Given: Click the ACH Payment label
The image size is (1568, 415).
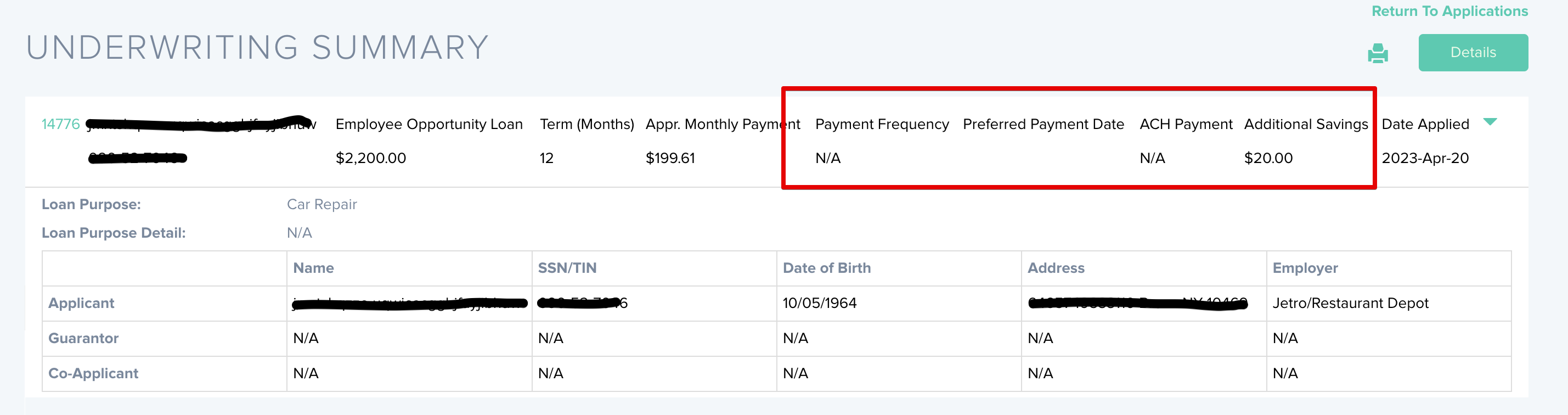Looking at the screenshot, I should (x=1185, y=124).
